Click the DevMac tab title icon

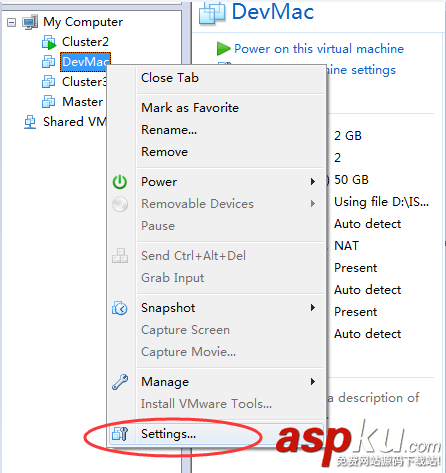(x=212, y=14)
